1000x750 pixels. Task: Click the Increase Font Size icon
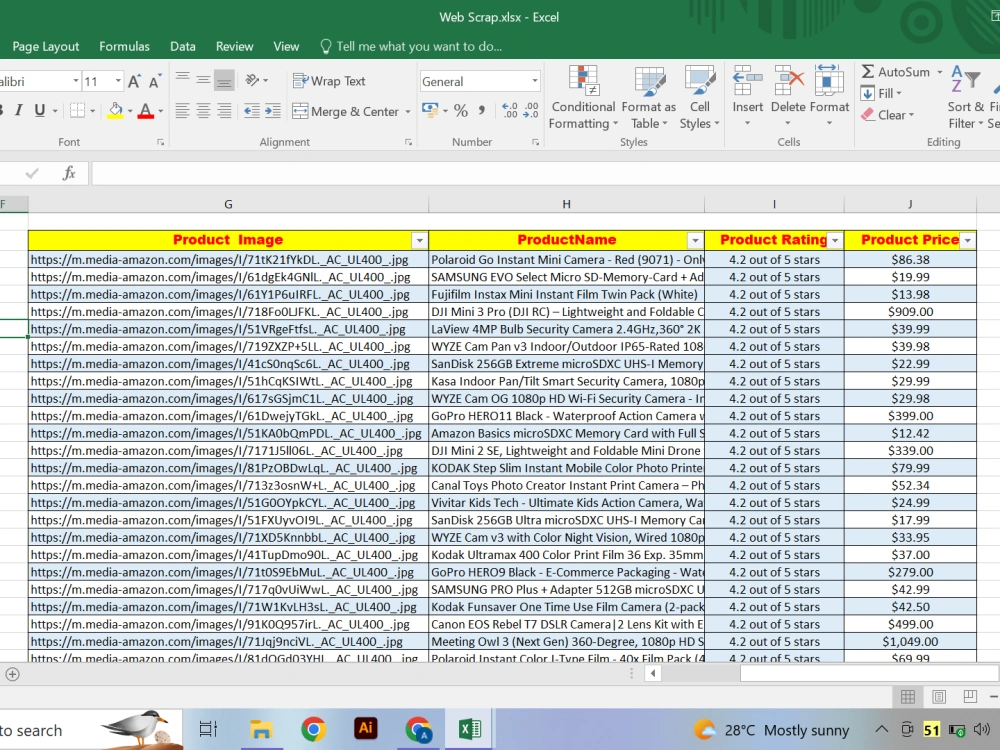[x=134, y=81]
